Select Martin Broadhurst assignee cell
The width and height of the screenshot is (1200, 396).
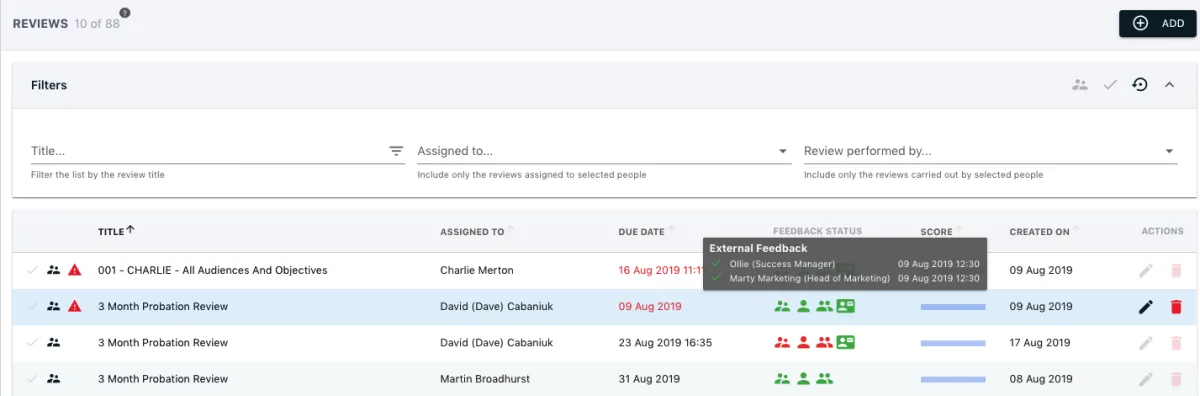pyautogui.click(x=485, y=379)
